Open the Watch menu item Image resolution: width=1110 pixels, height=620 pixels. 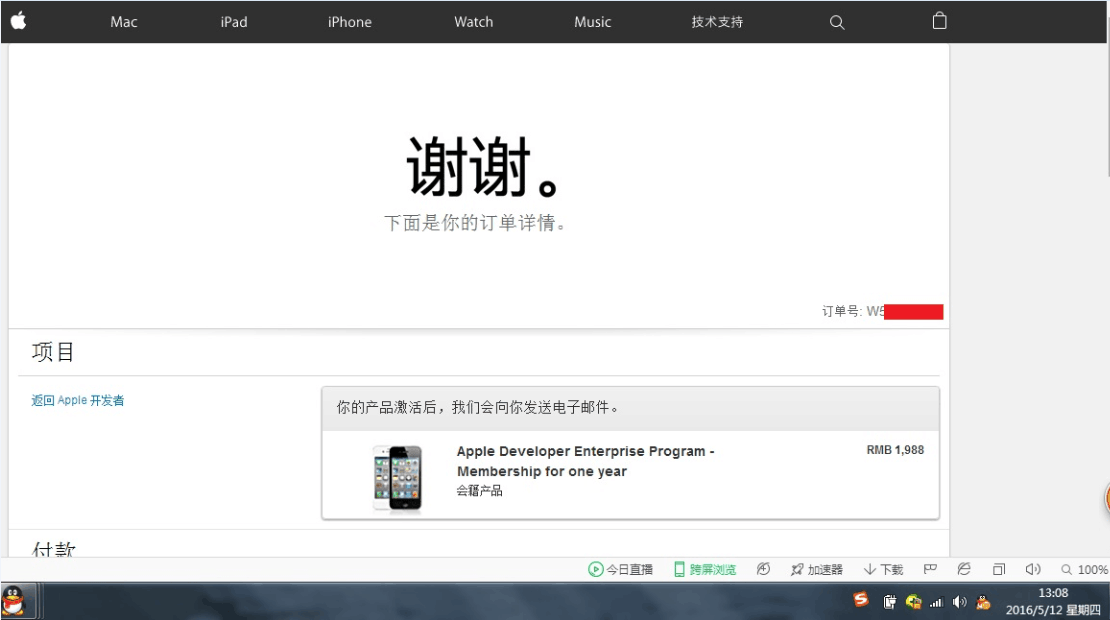[474, 22]
